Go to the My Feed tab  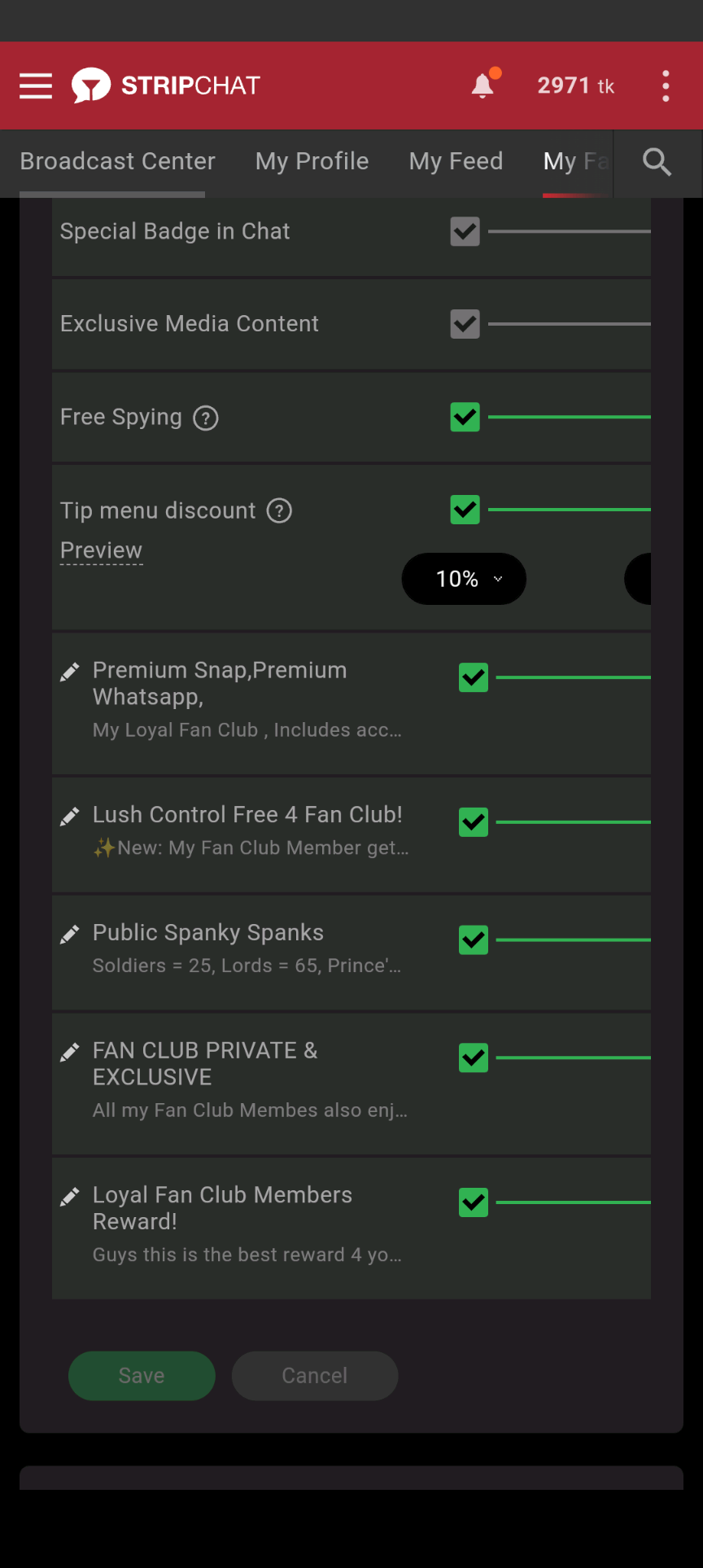456,161
